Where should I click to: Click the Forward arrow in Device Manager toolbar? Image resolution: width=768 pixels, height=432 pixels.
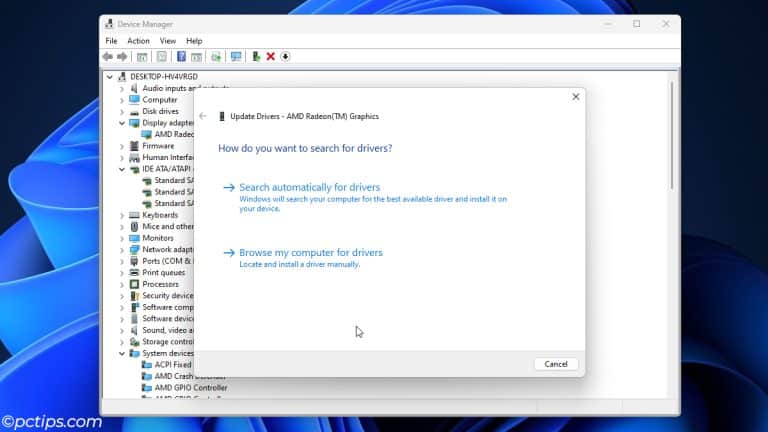pos(122,57)
